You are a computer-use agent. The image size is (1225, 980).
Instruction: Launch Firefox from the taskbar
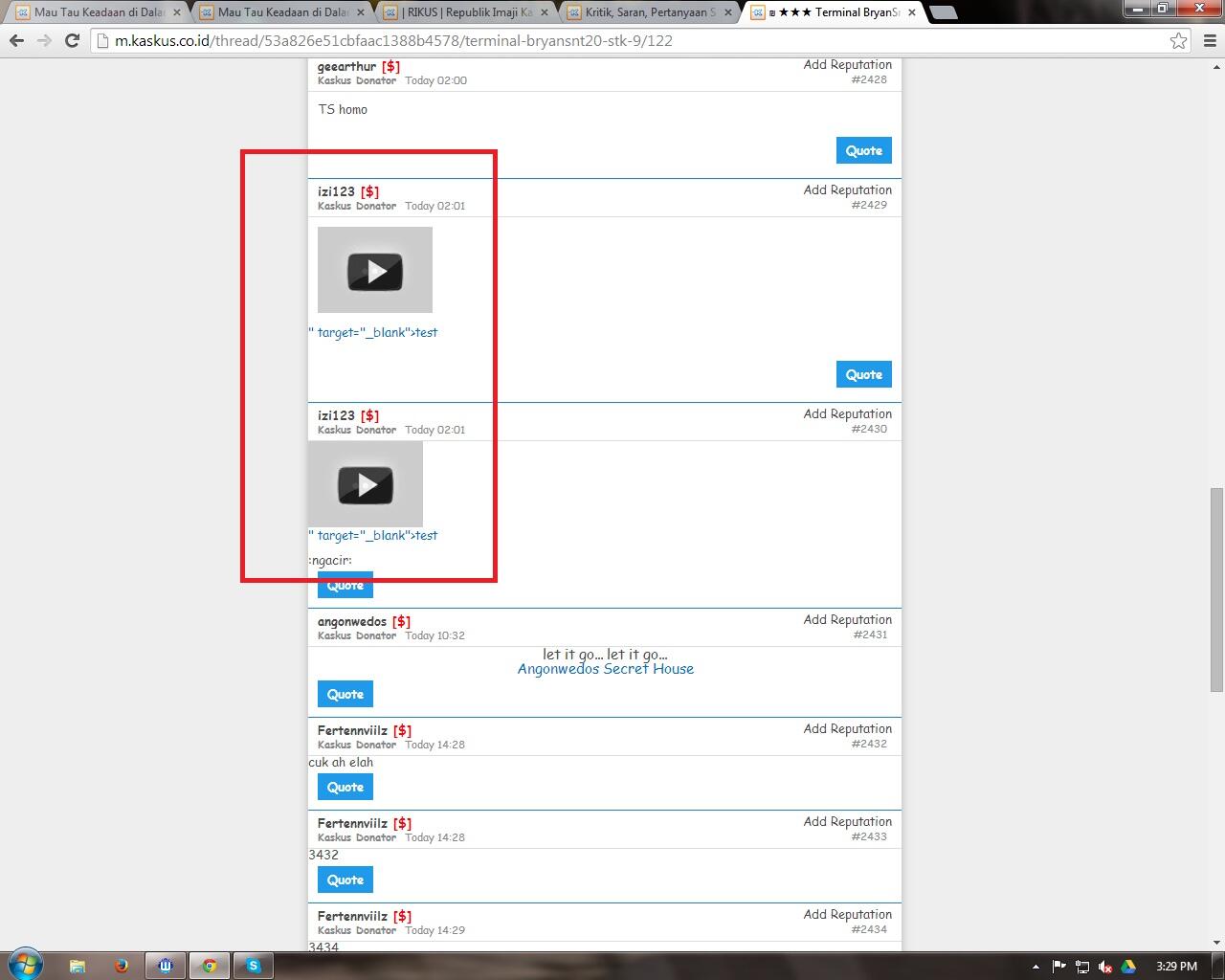click(122, 966)
